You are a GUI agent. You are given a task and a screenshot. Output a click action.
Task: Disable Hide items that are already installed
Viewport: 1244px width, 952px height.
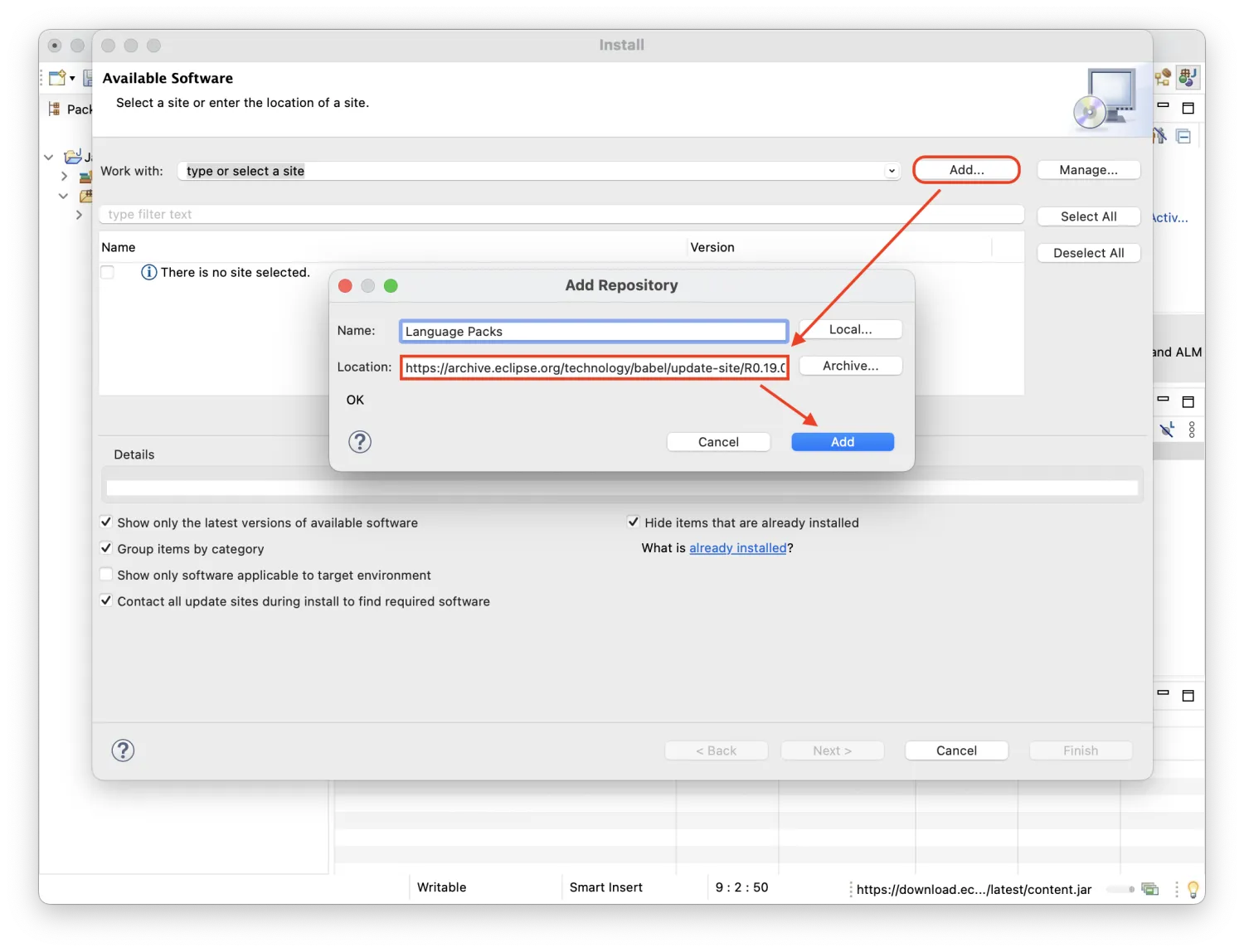[634, 522]
